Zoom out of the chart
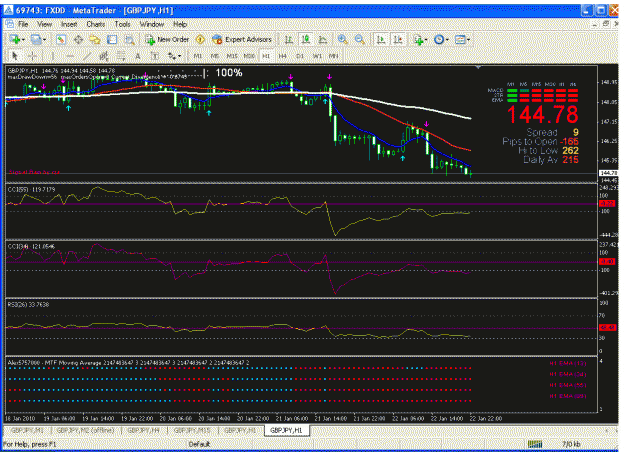625x452 pixels. point(359,39)
